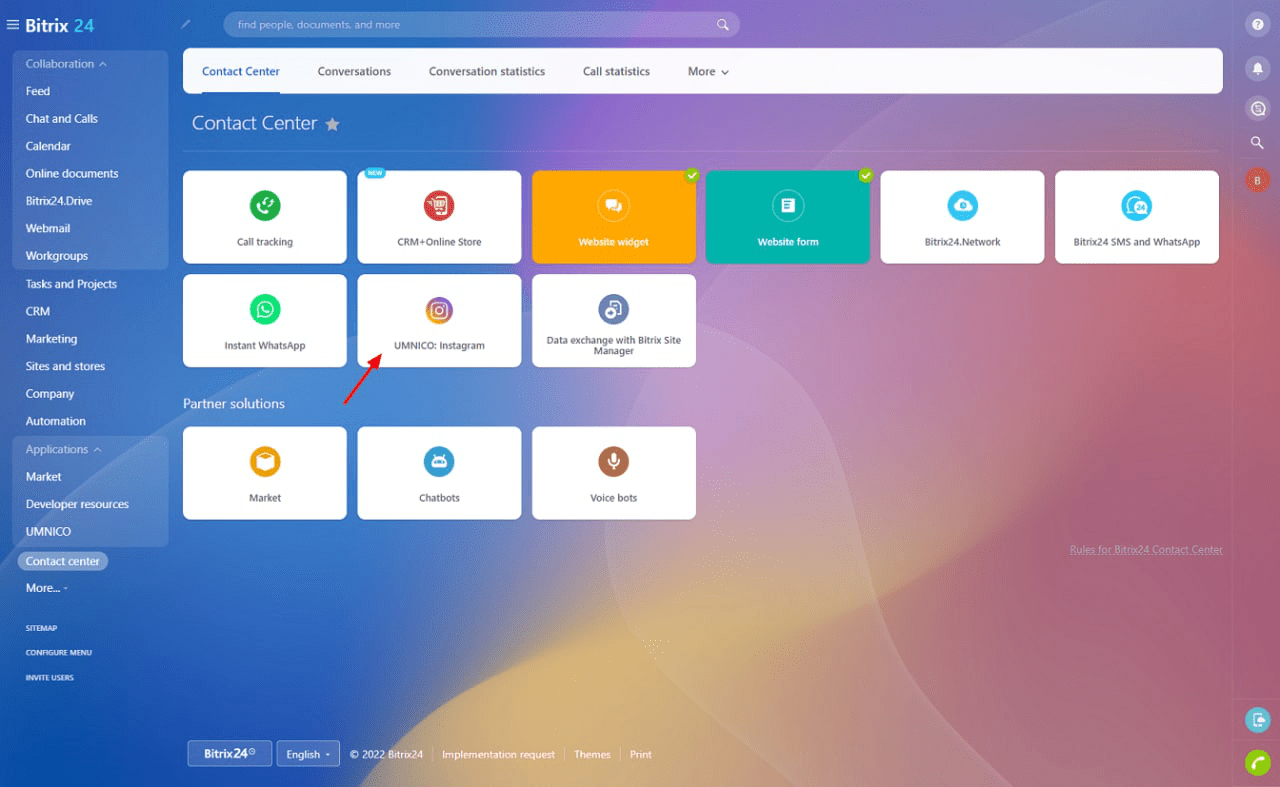Open the English language dropdown
Image resolution: width=1280 pixels, height=787 pixels.
308,754
